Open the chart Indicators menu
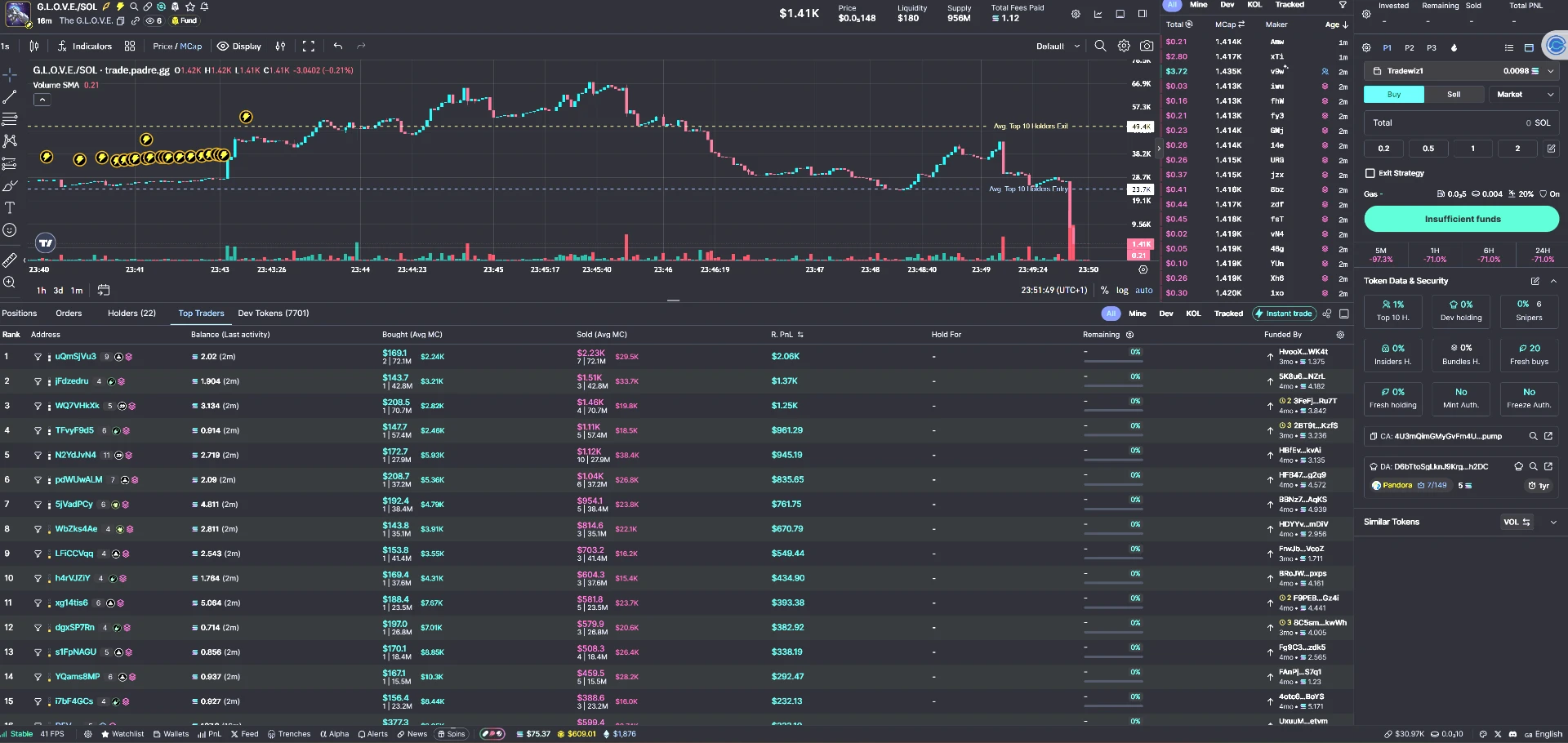The height and width of the screenshot is (743, 1568). (x=84, y=47)
